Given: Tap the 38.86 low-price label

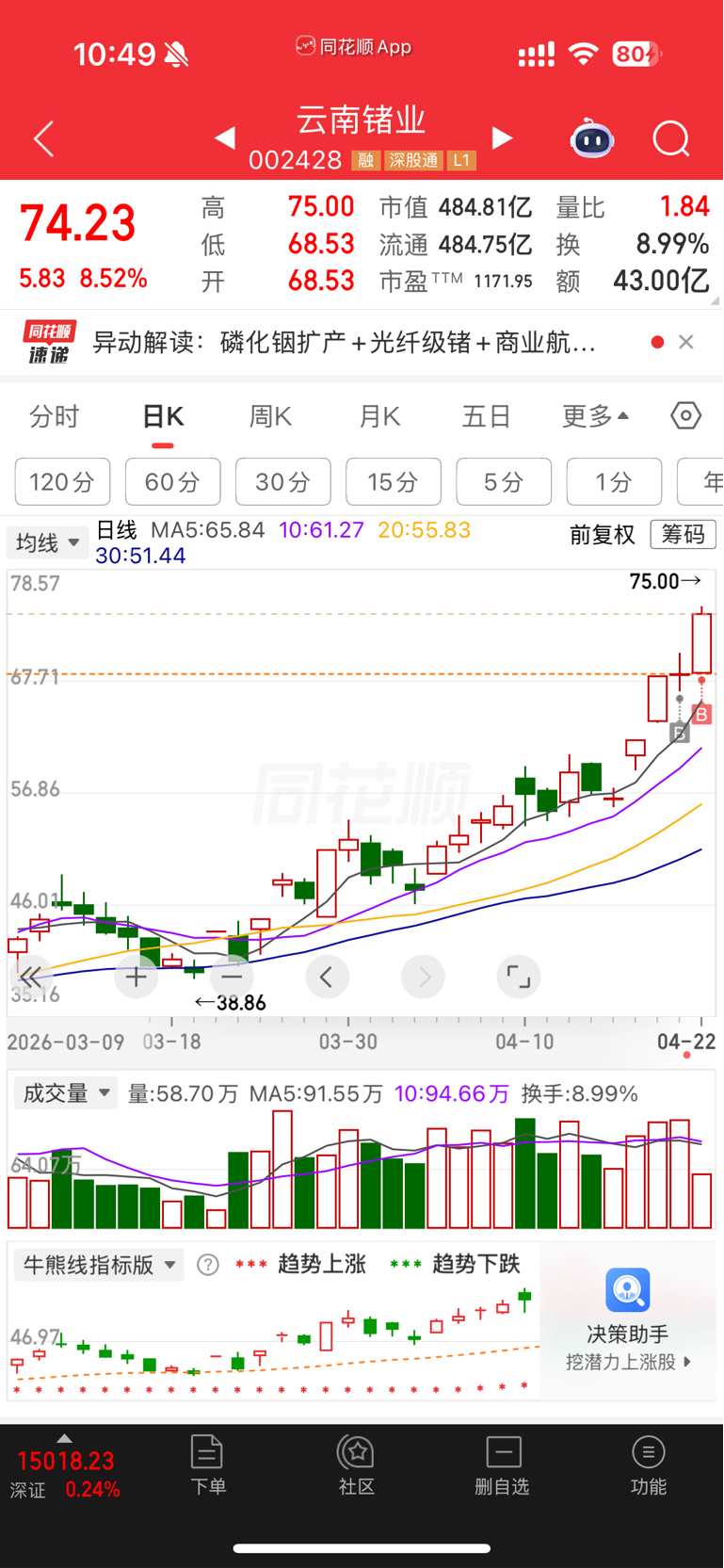Looking at the screenshot, I should (231, 1003).
